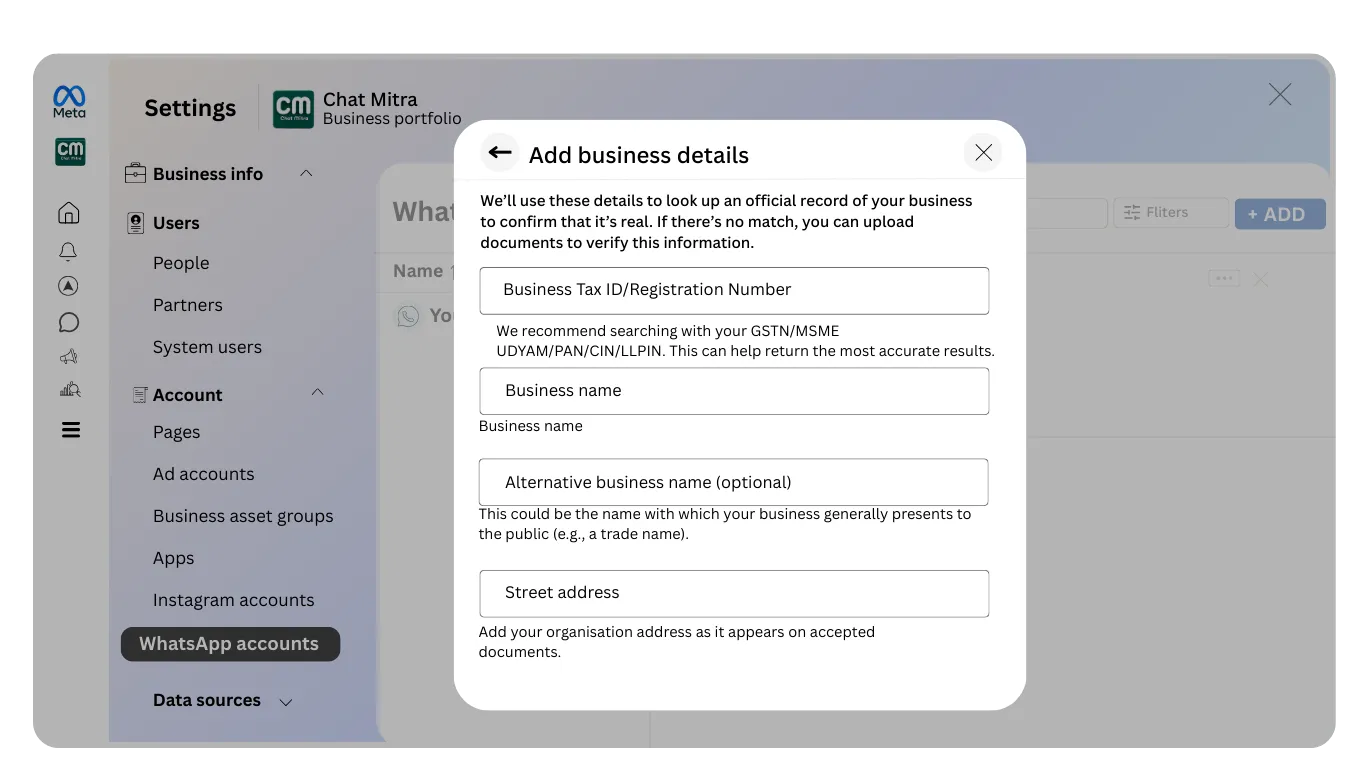The height and width of the screenshot is (768, 1366).
Task: Open insights via chart search icon
Action: pos(69,390)
